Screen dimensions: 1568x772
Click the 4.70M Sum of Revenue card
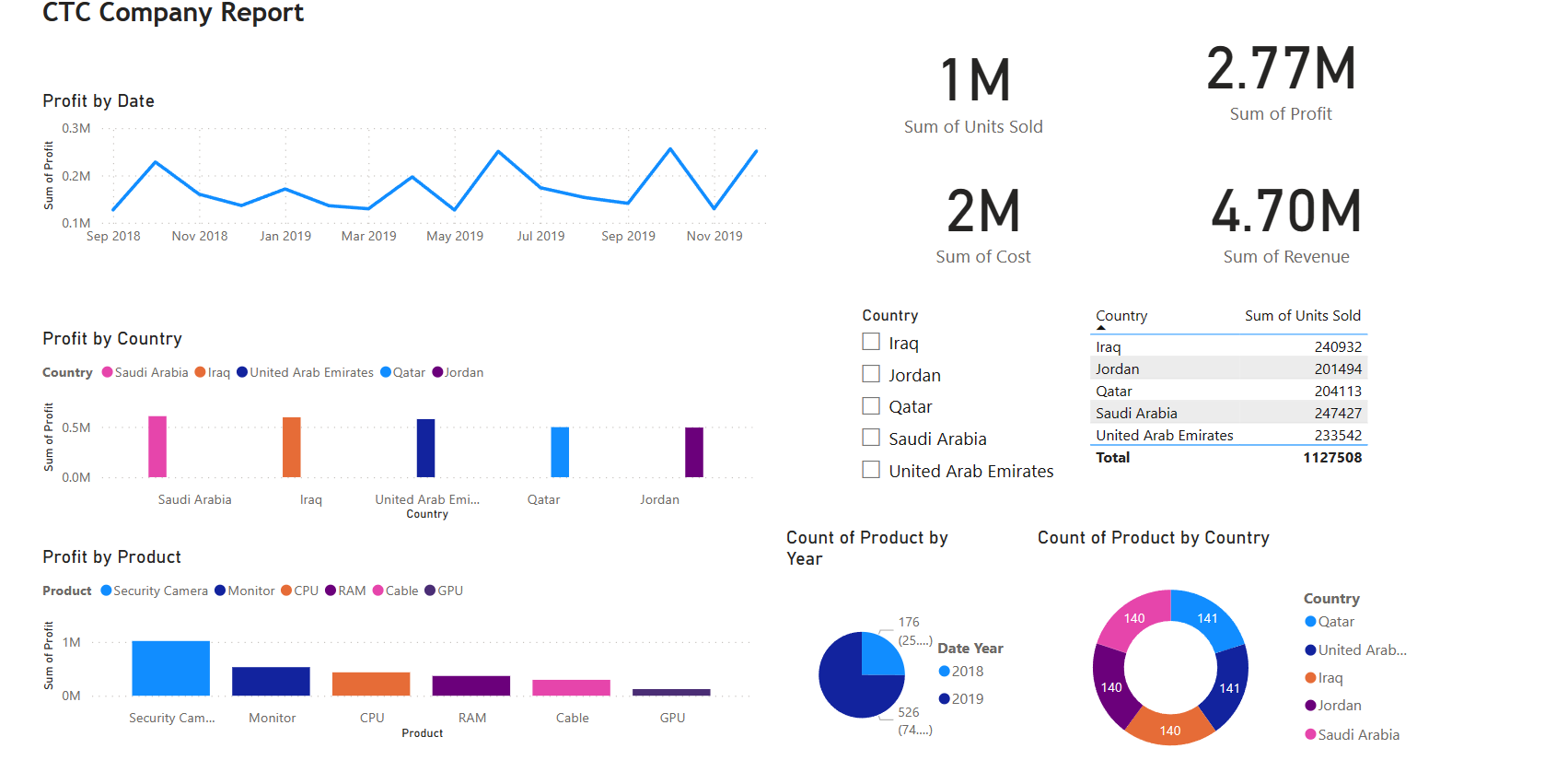pos(1285,226)
